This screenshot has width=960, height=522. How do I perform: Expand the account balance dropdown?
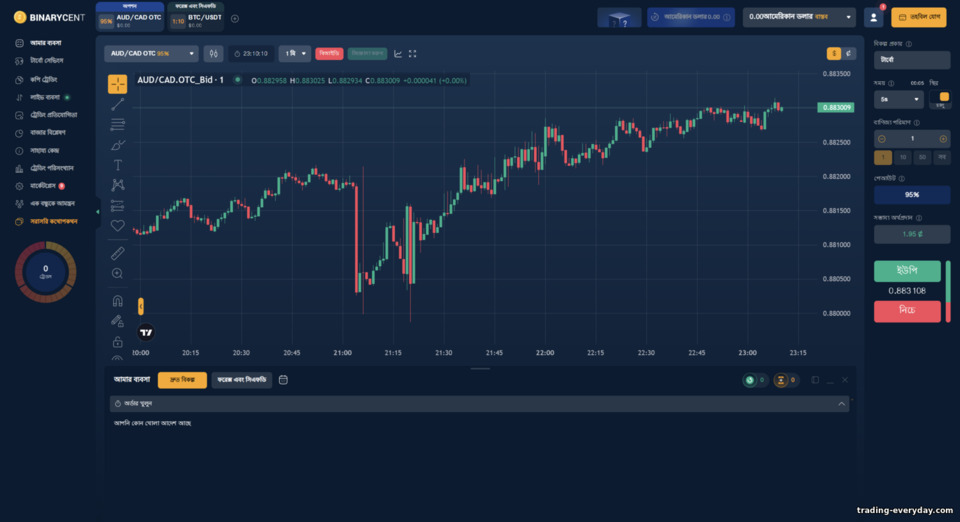pos(798,17)
